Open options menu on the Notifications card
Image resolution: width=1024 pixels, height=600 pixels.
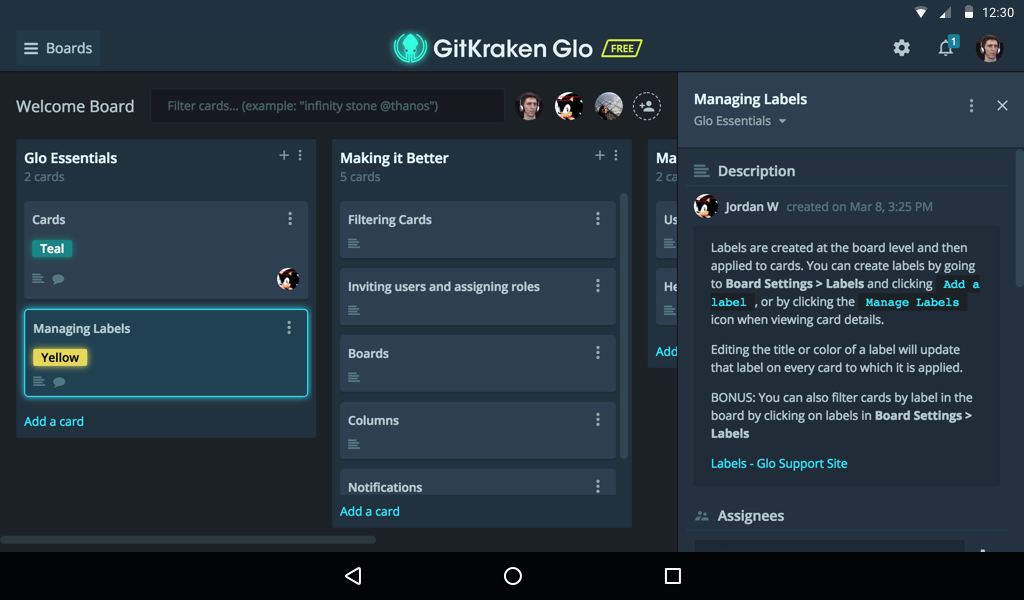pos(598,486)
